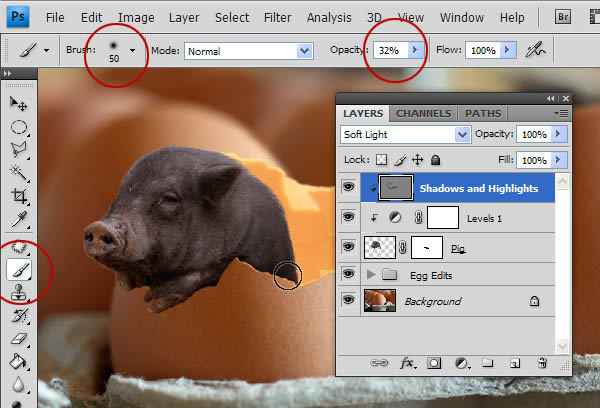Open the Analysis menu
Viewport: 600px width, 408px height.
(329, 18)
